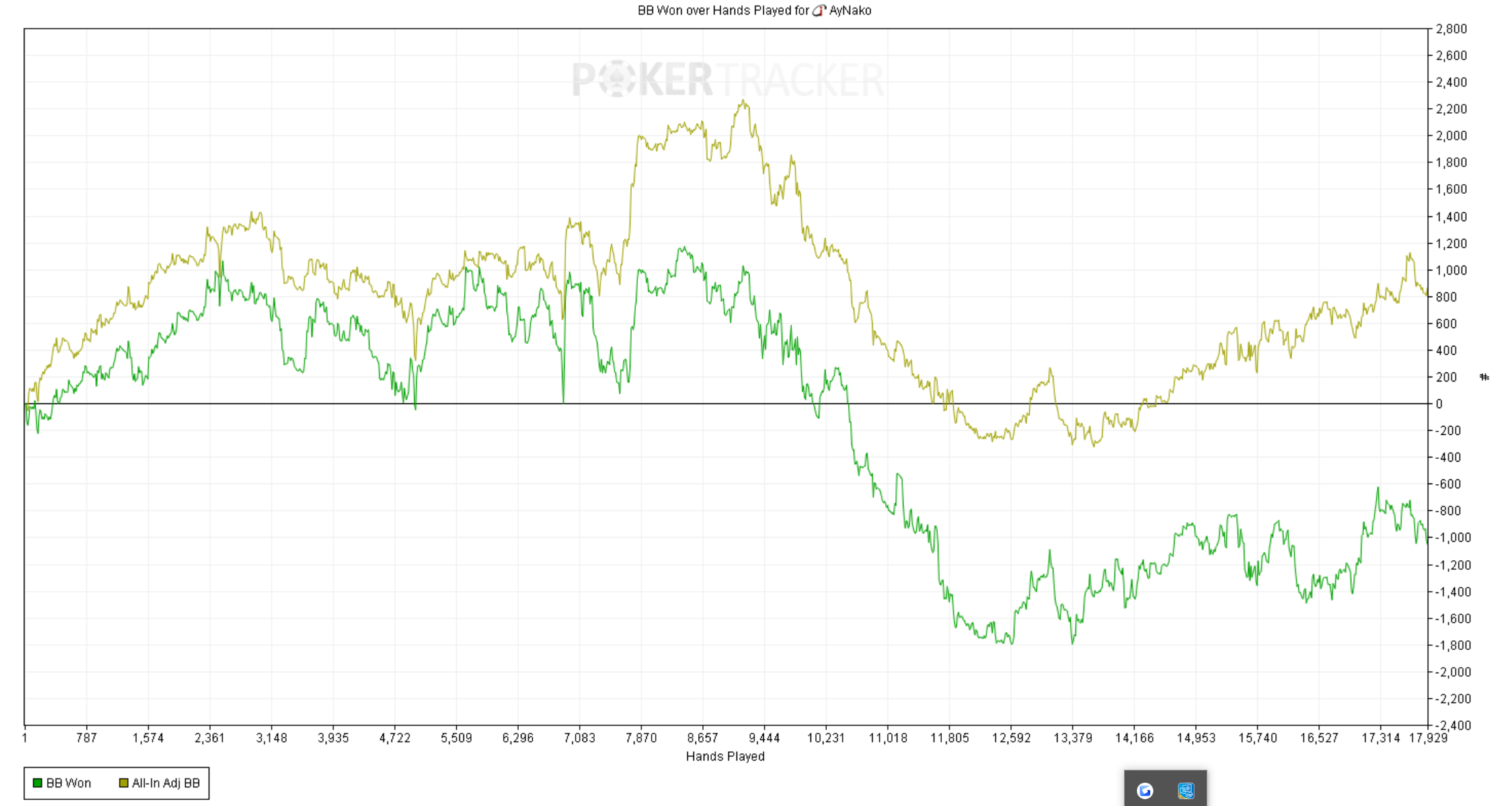Image resolution: width=1512 pixels, height=806 pixels.
Task: Click y-axis tick label '-400'
Action: pyautogui.click(x=1448, y=457)
